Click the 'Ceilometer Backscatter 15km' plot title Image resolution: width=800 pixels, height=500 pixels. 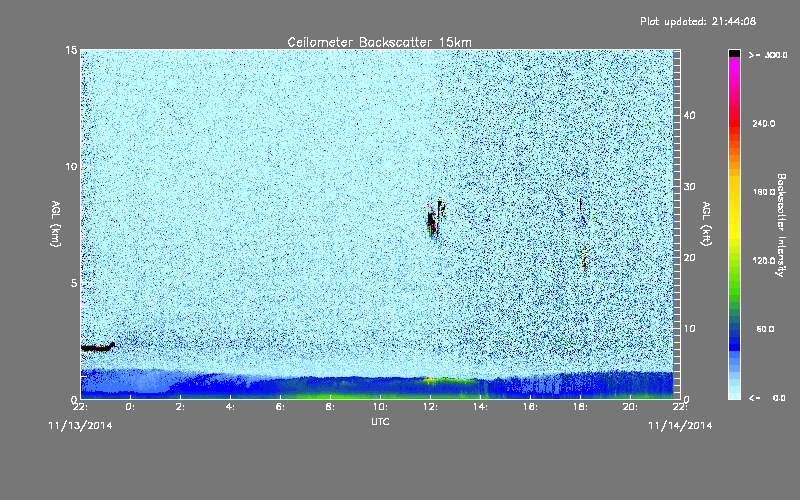click(x=379, y=42)
